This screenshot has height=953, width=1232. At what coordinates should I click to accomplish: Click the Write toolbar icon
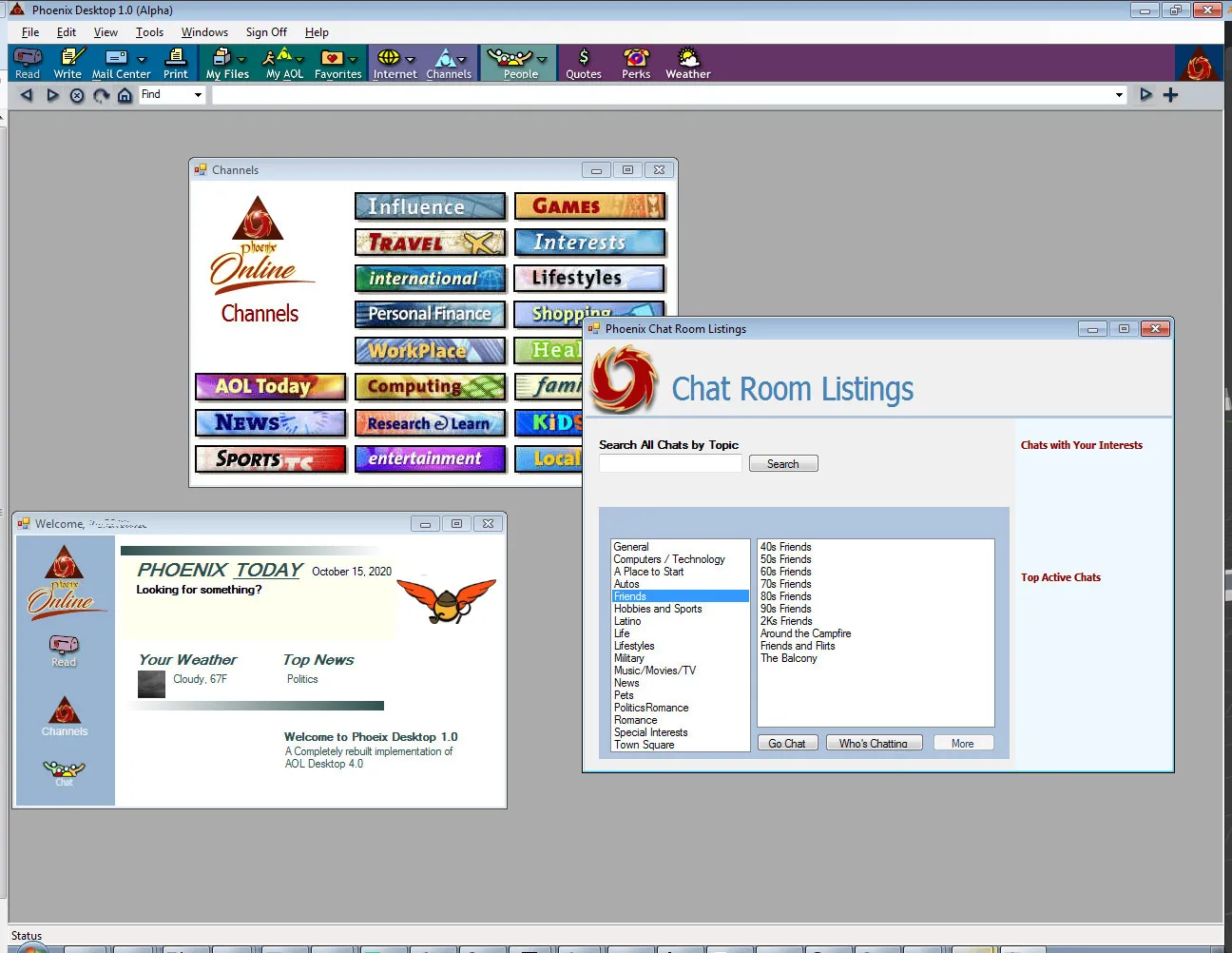pos(67,63)
